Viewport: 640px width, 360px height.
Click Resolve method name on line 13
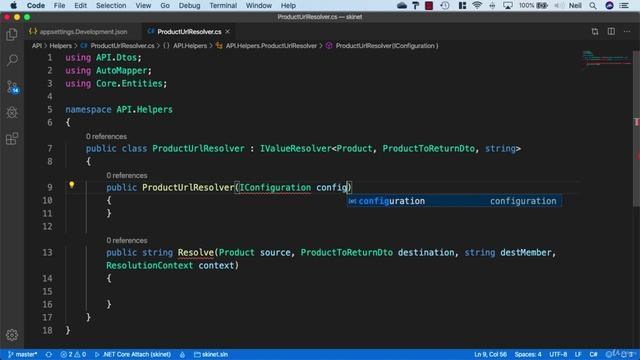coord(196,253)
